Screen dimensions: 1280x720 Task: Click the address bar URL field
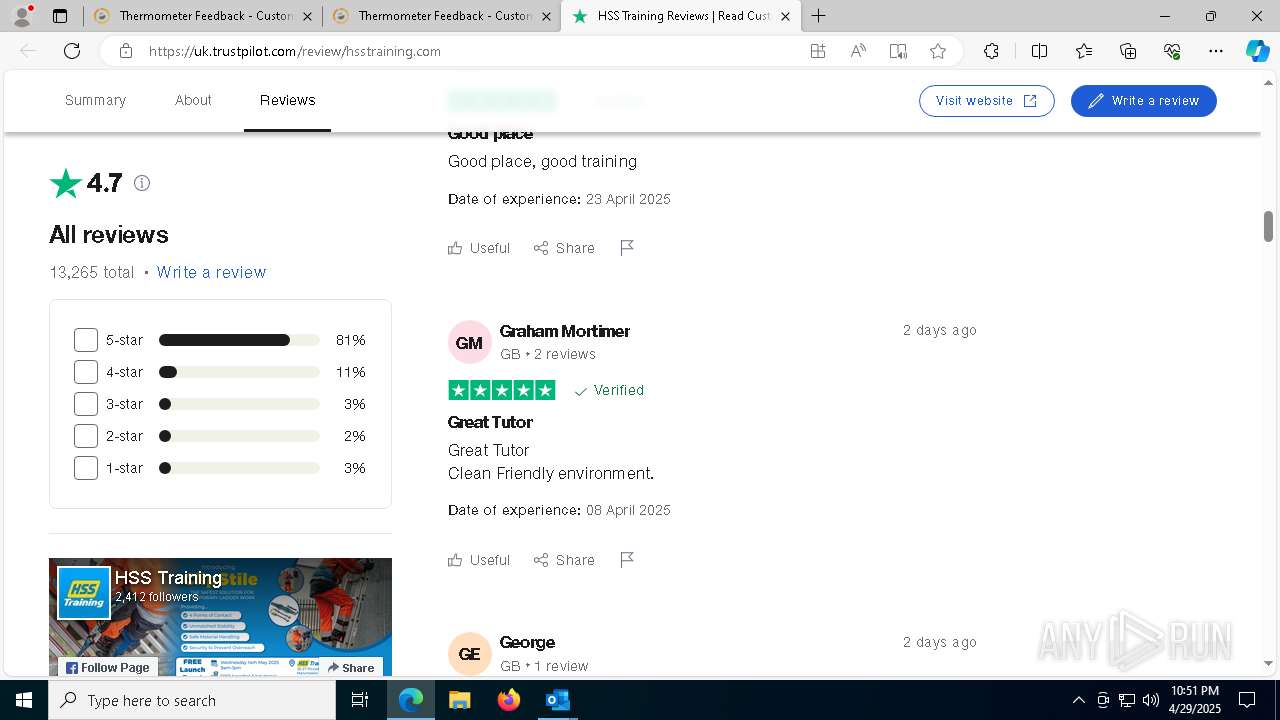tap(470, 51)
